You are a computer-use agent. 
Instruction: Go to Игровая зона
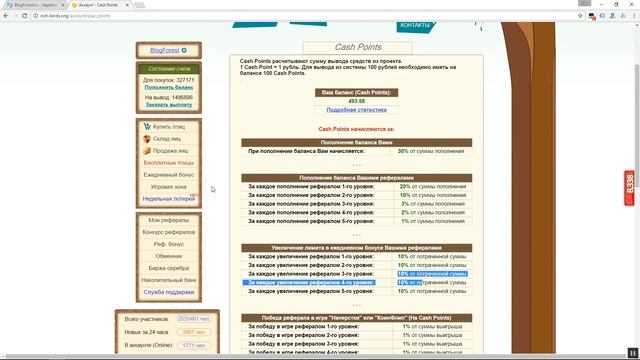tap(169, 187)
